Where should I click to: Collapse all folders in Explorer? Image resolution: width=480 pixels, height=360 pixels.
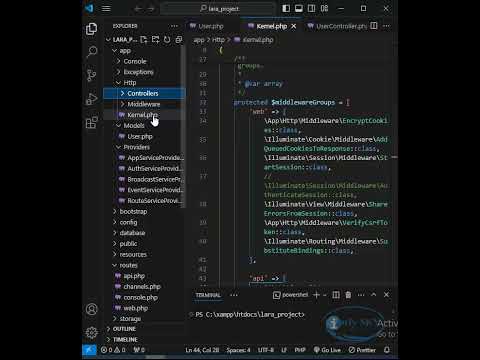click(179, 40)
